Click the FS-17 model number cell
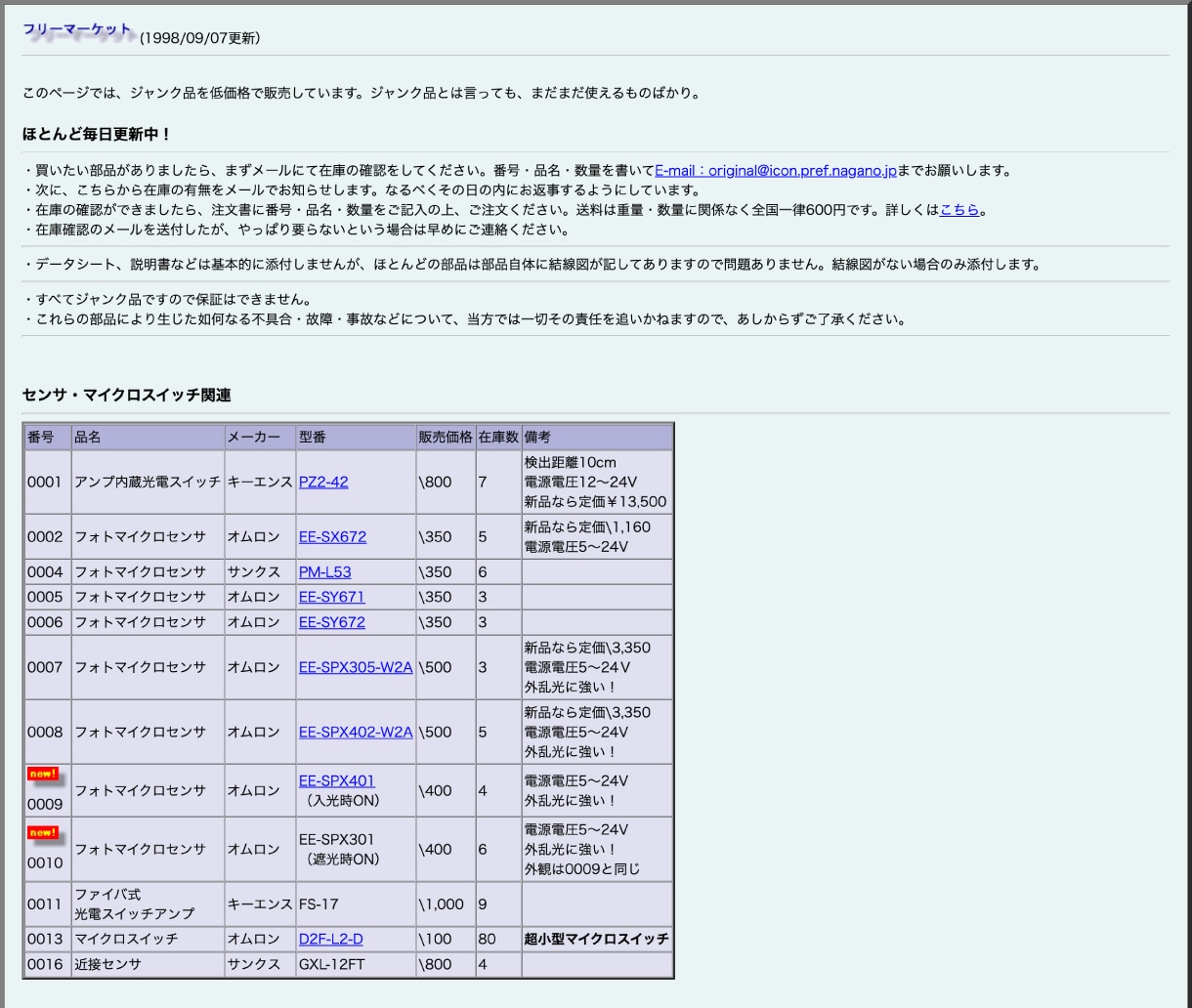This screenshot has width=1192, height=1008. (x=319, y=903)
